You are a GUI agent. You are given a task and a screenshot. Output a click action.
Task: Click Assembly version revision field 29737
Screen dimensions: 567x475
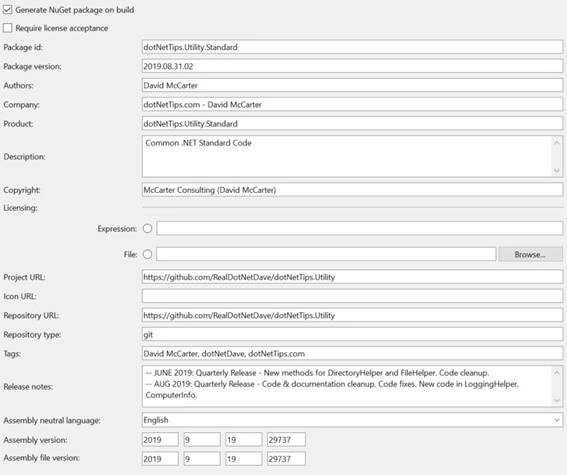click(x=286, y=440)
